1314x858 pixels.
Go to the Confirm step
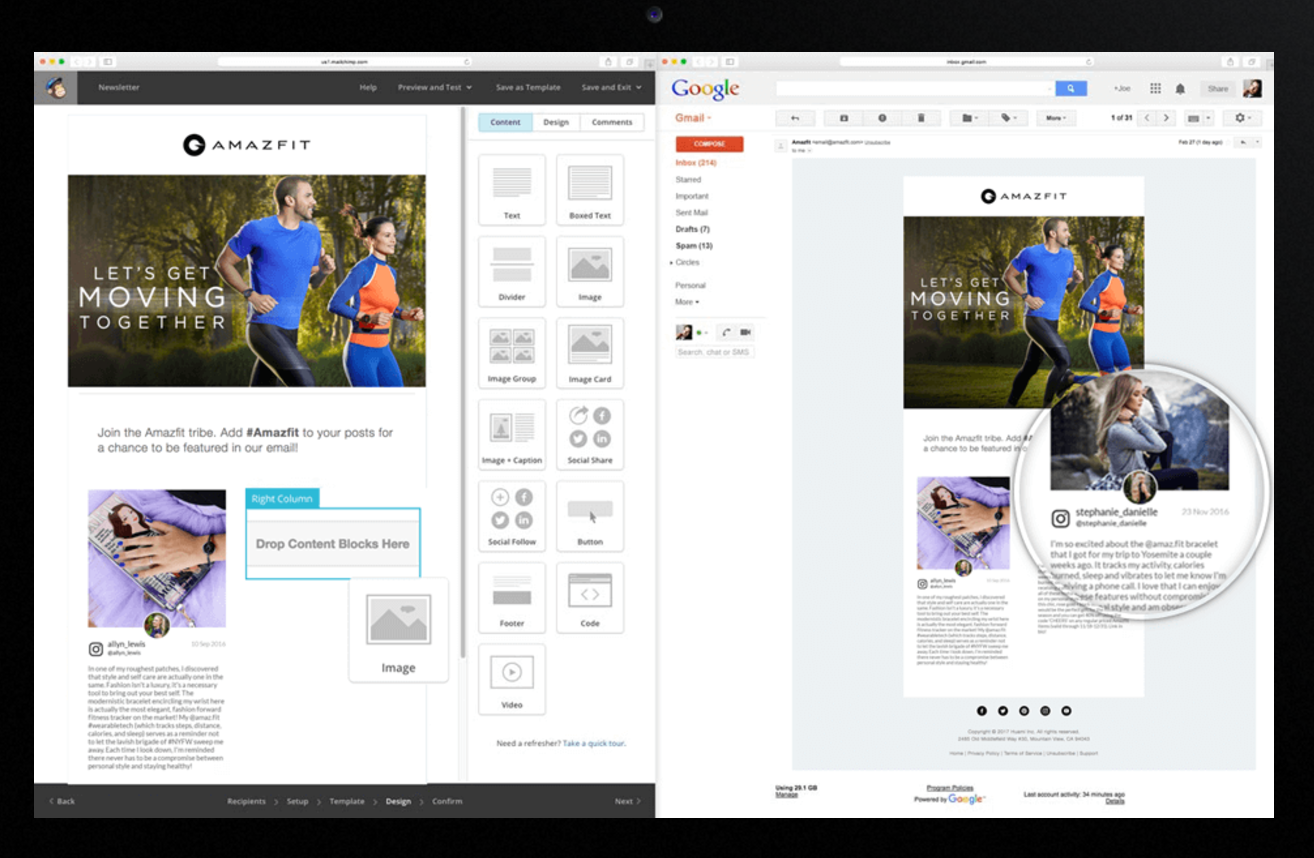tap(447, 801)
